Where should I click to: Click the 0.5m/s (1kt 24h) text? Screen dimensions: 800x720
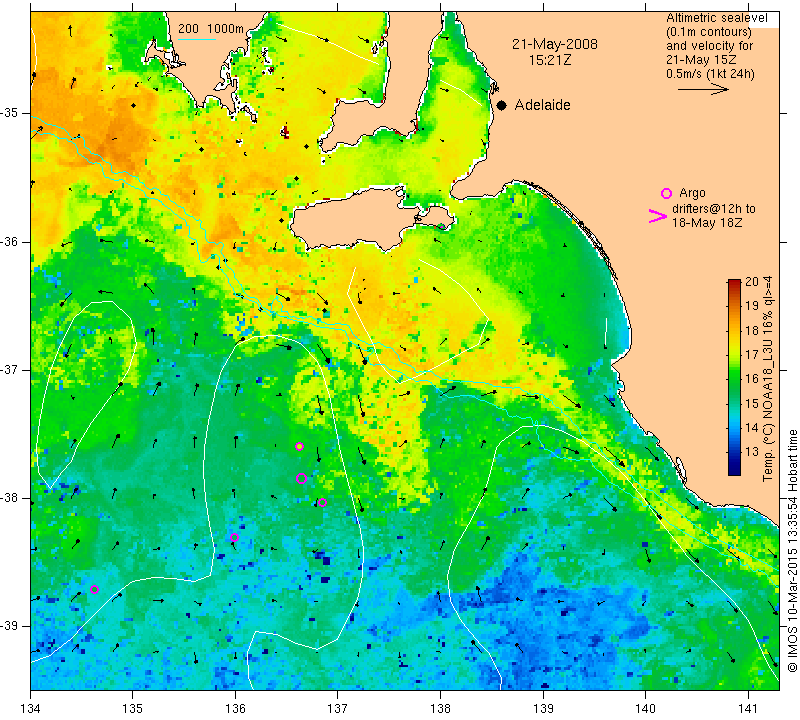(x=710, y=74)
